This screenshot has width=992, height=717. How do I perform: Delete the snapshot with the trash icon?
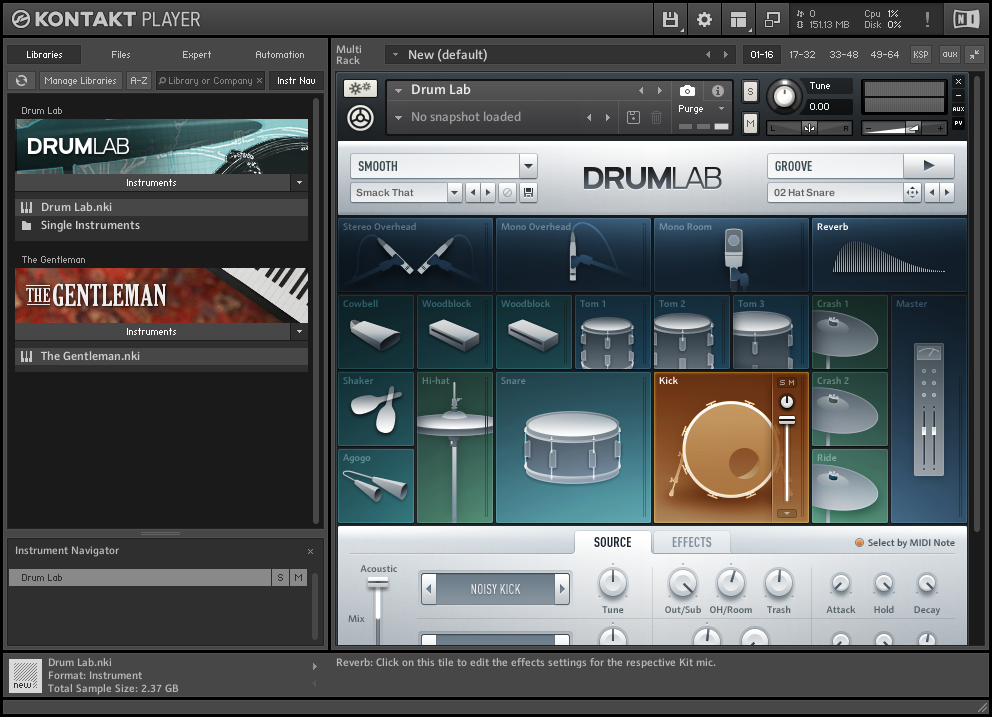(x=656, y=117)
